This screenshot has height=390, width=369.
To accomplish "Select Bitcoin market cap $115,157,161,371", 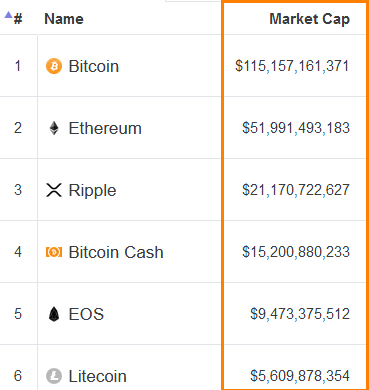I will [x=292, y=66].
